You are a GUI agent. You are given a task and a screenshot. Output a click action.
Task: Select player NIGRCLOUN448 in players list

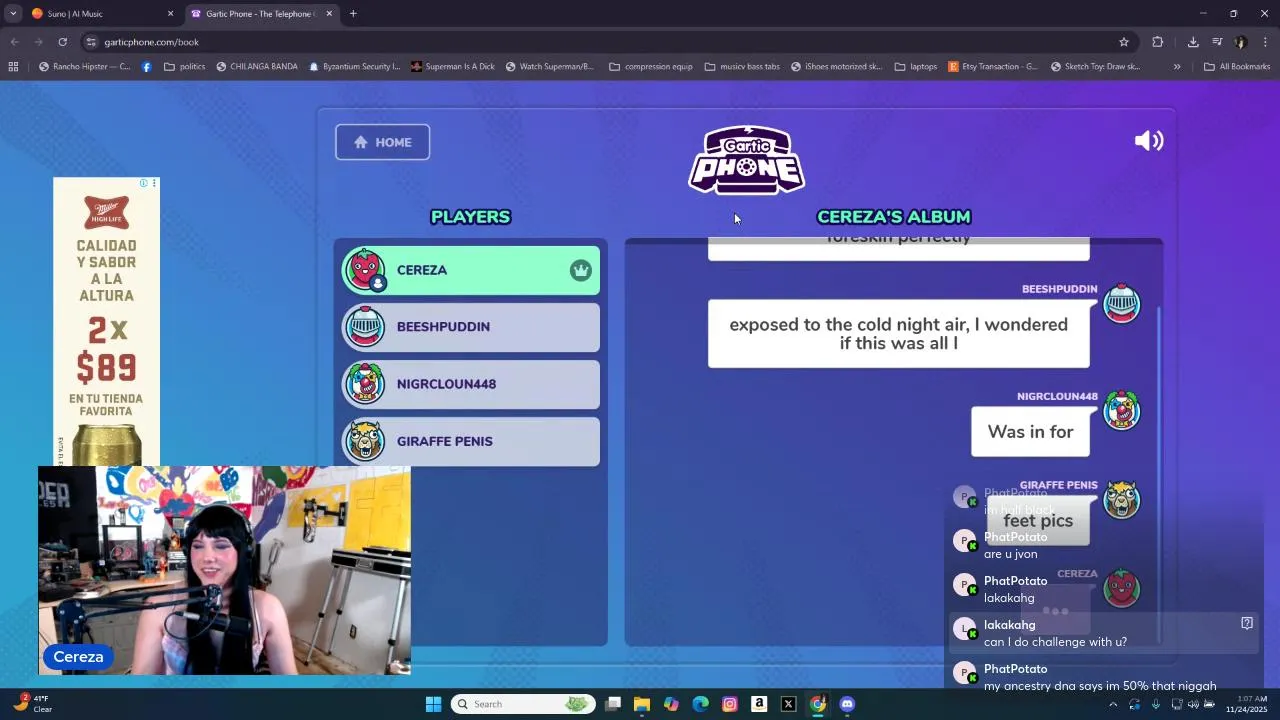pos(470,384)
